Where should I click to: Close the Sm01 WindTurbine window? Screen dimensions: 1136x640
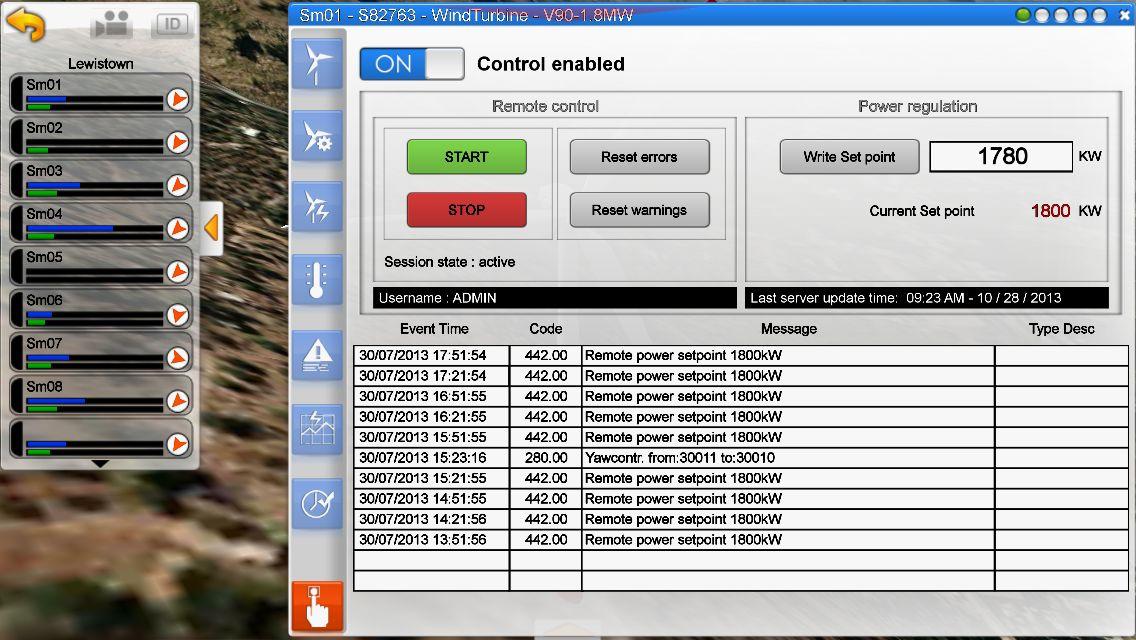coord(1124,15)
